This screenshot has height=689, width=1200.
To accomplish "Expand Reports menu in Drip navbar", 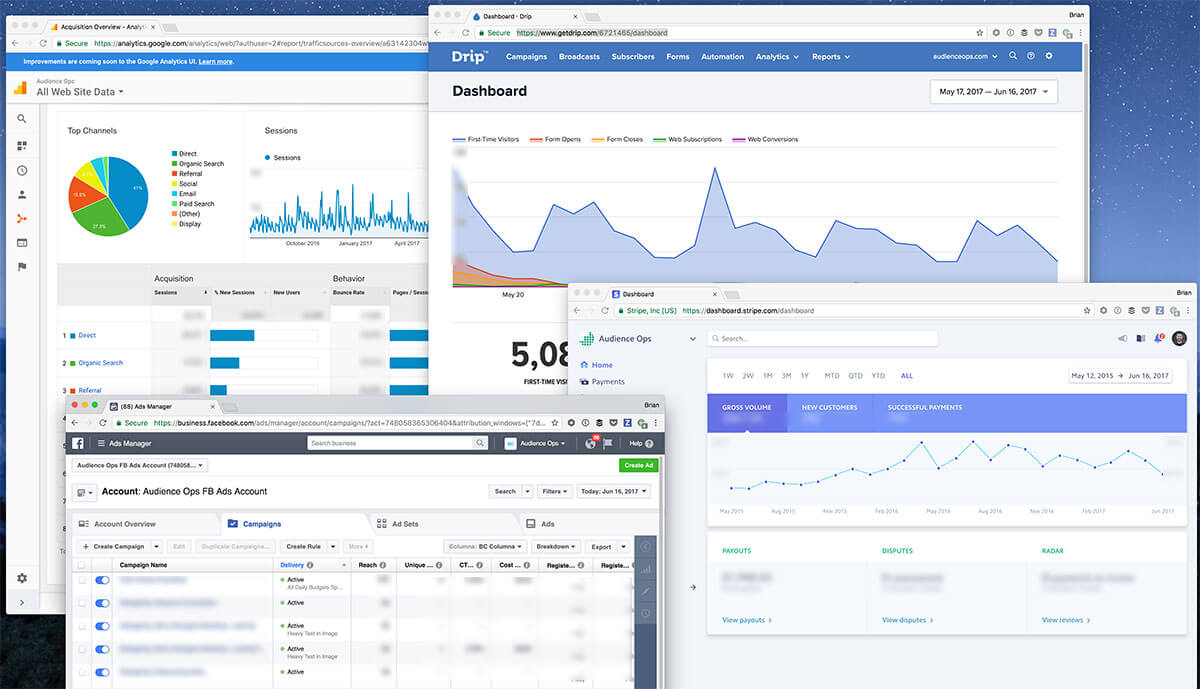I will point(830,57).
